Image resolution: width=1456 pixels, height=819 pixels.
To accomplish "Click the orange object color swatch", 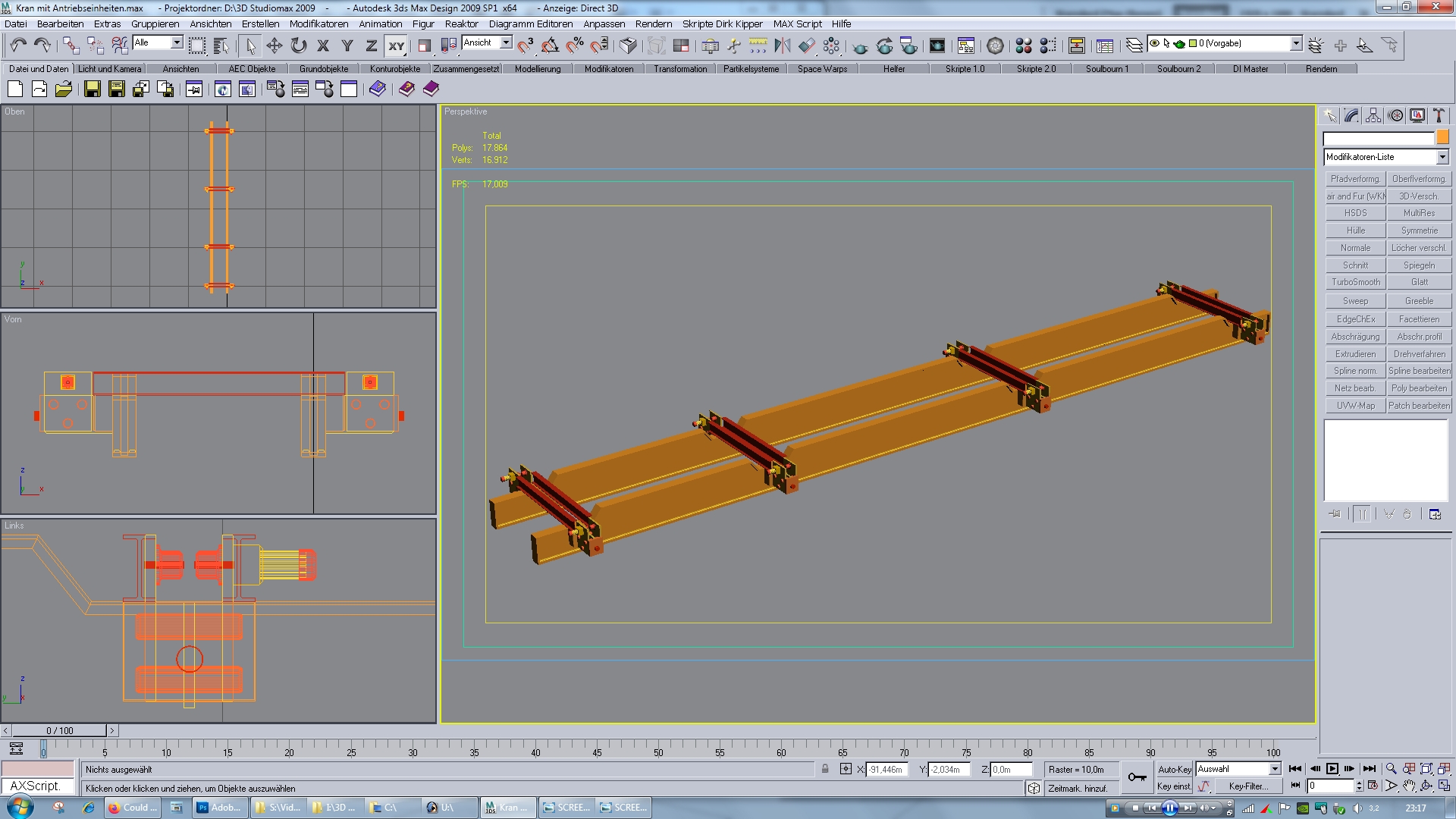I will pos(1442,137).
